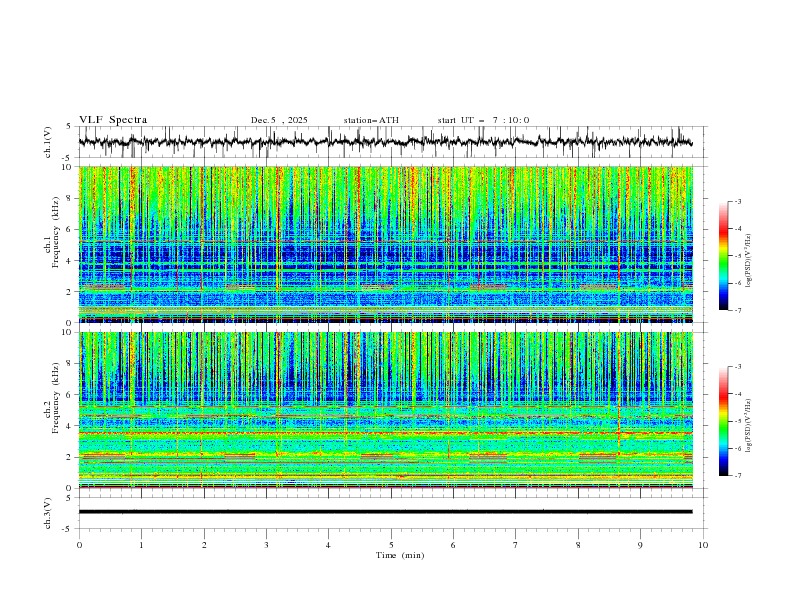Select the 3 minute mark on time axis
Image resolution: width=792 pixels, height=612 pixels.
click(267, 544)
